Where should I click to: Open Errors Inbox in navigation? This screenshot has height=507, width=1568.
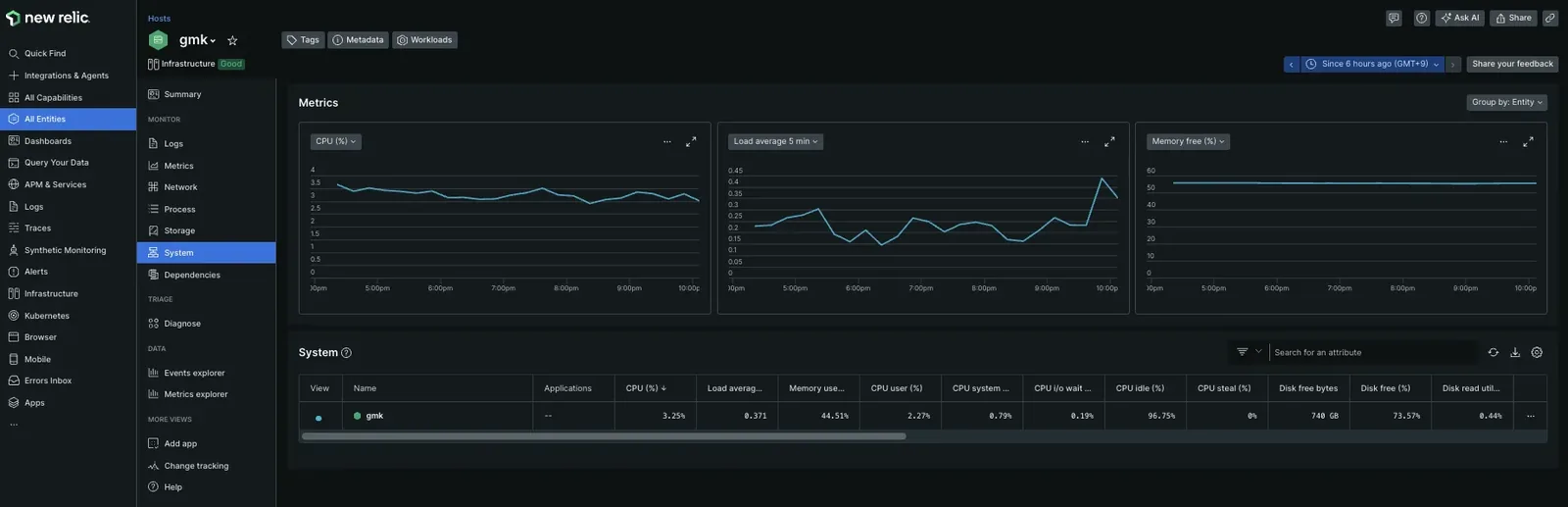(48, 380)
